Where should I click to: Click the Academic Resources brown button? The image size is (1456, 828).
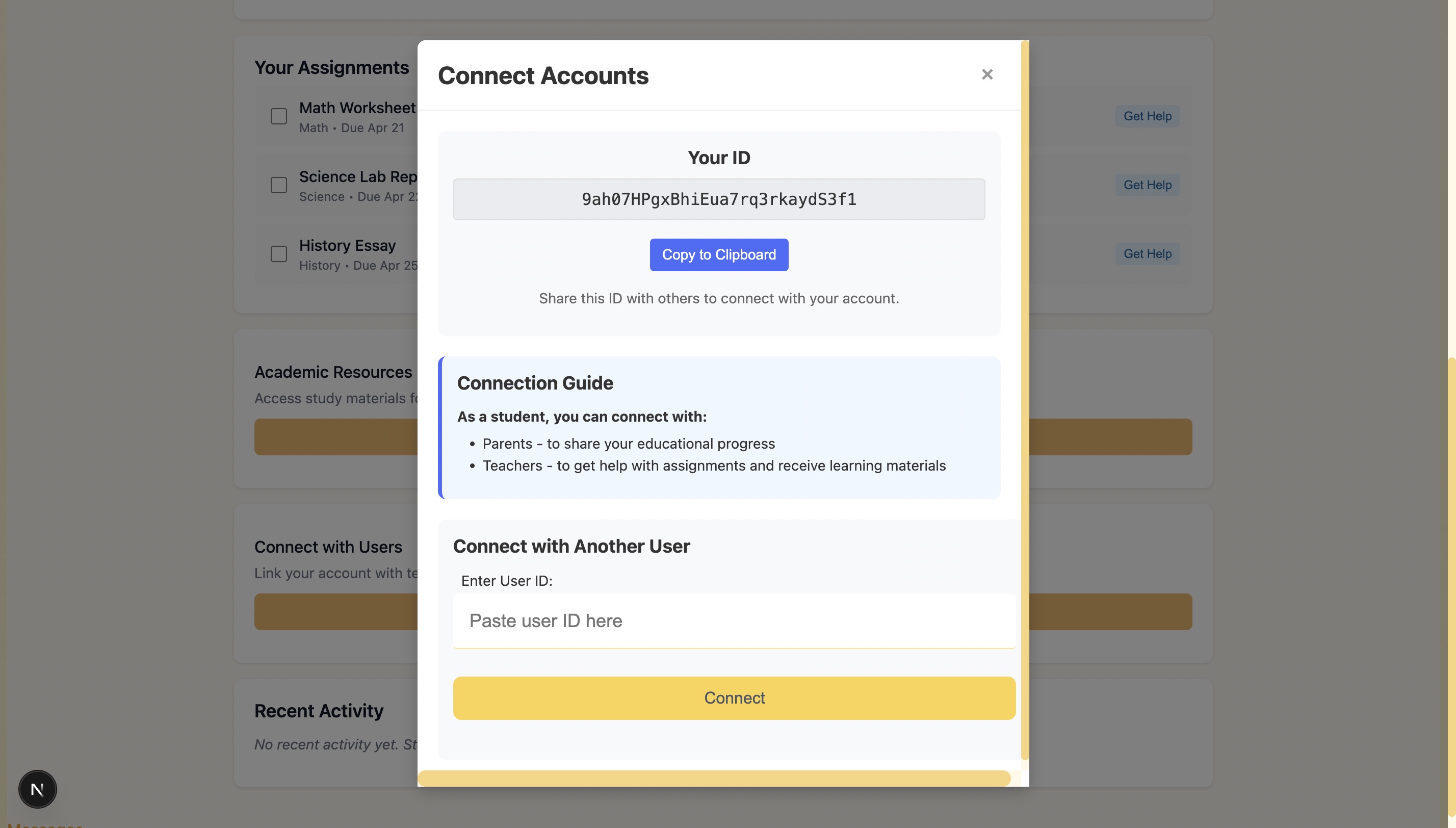pos(335,437)
